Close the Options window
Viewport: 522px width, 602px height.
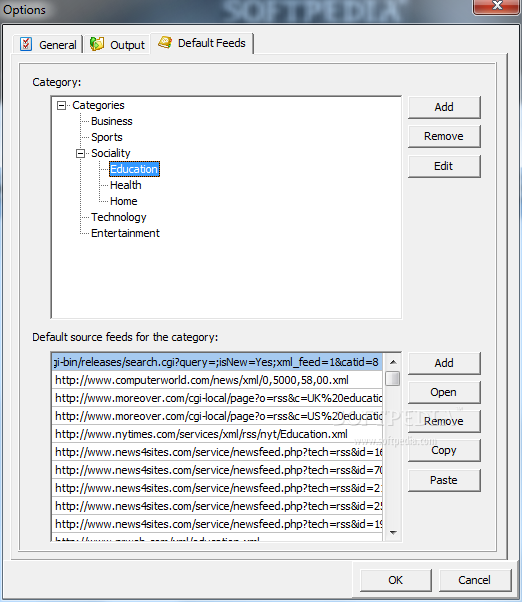497,6
